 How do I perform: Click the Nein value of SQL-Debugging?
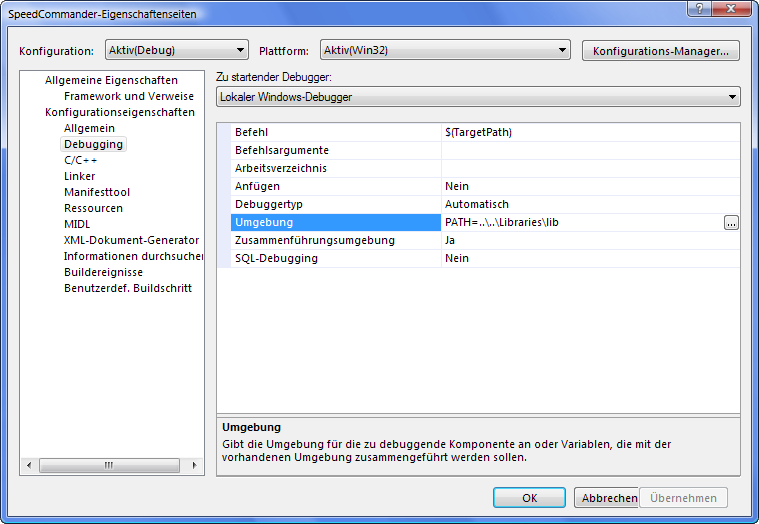click(591, 258)
